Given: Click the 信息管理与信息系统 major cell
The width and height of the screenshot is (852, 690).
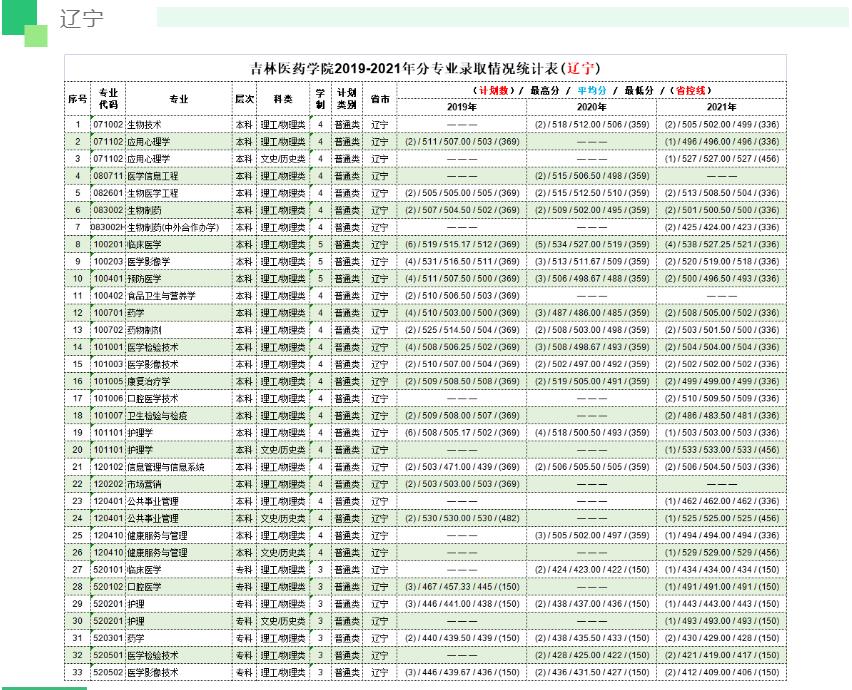Looking at the screenshot, I should 179,467.
